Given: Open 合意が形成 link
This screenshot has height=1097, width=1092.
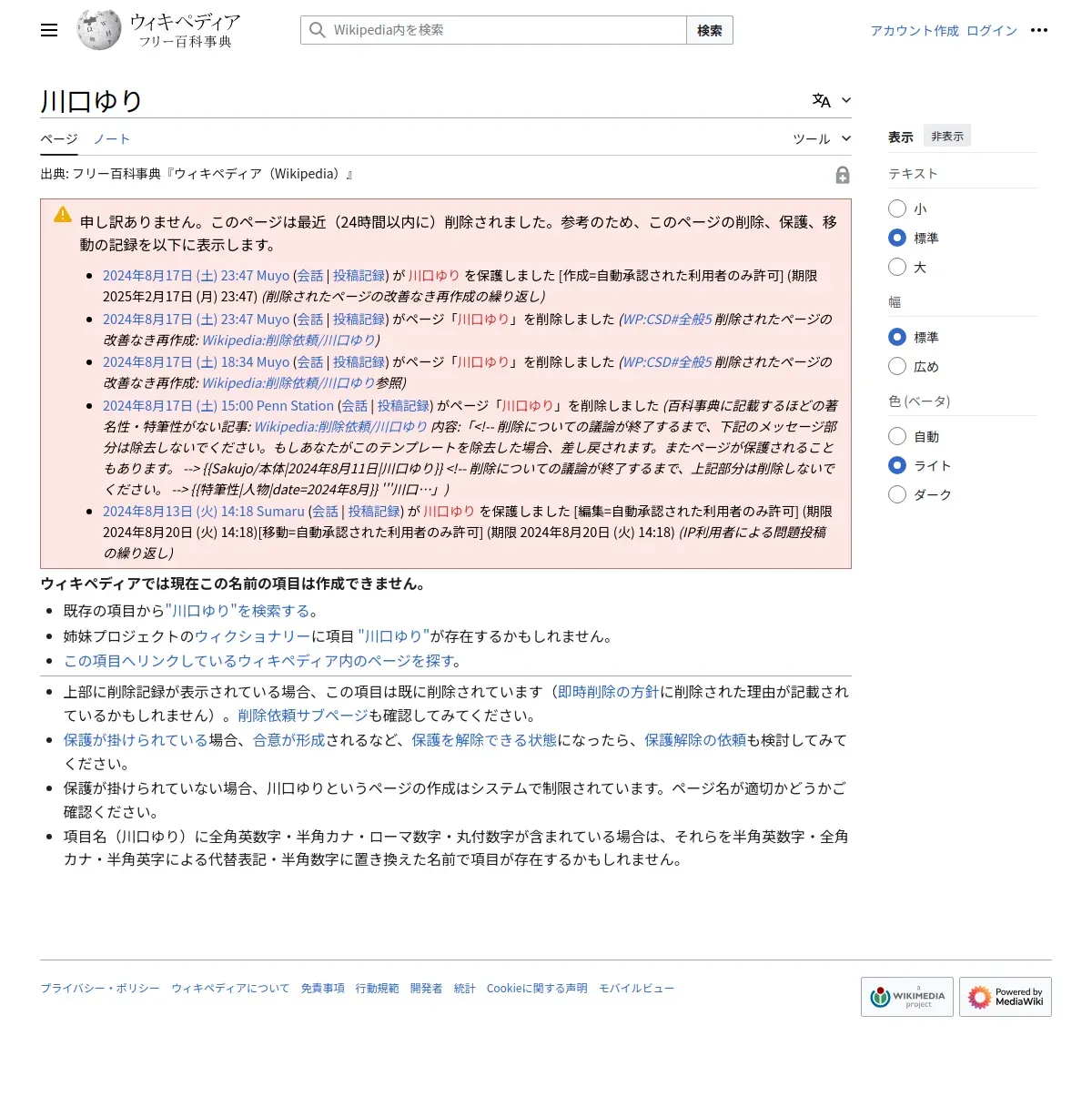Looking at the screenshot, I should point(288,740).
